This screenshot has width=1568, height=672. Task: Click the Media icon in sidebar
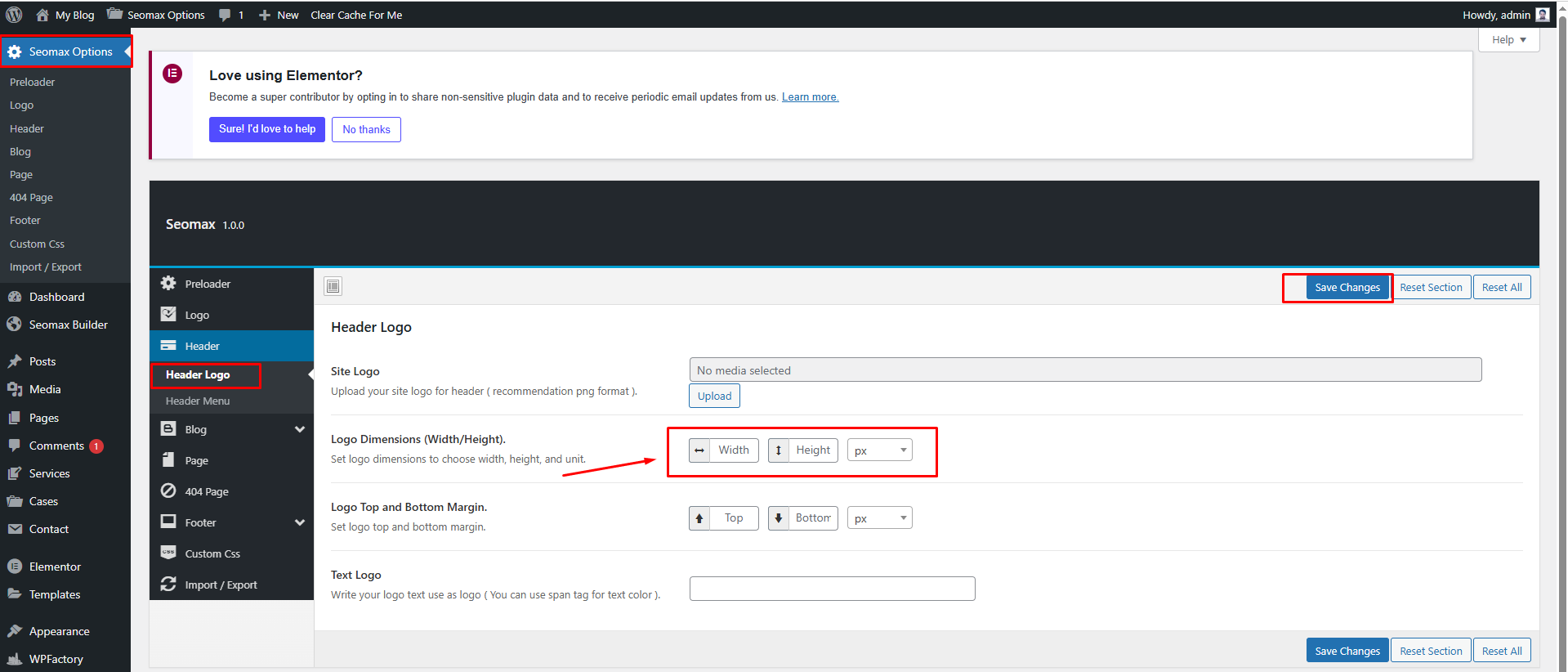pyautogui.click(x=15, y=389)
